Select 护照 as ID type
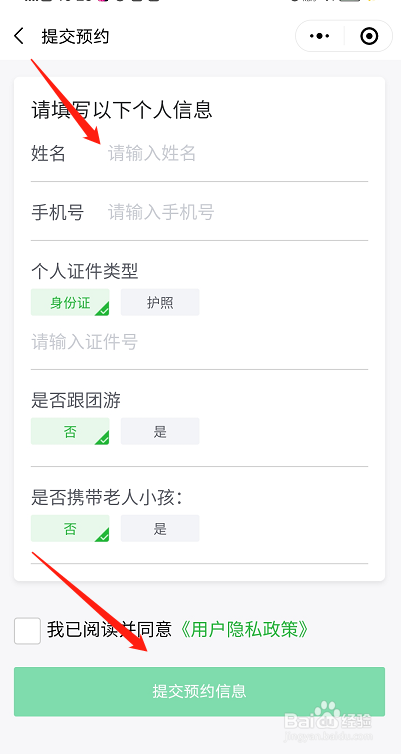Screen dimensions: 401x754 coord(160,302)
